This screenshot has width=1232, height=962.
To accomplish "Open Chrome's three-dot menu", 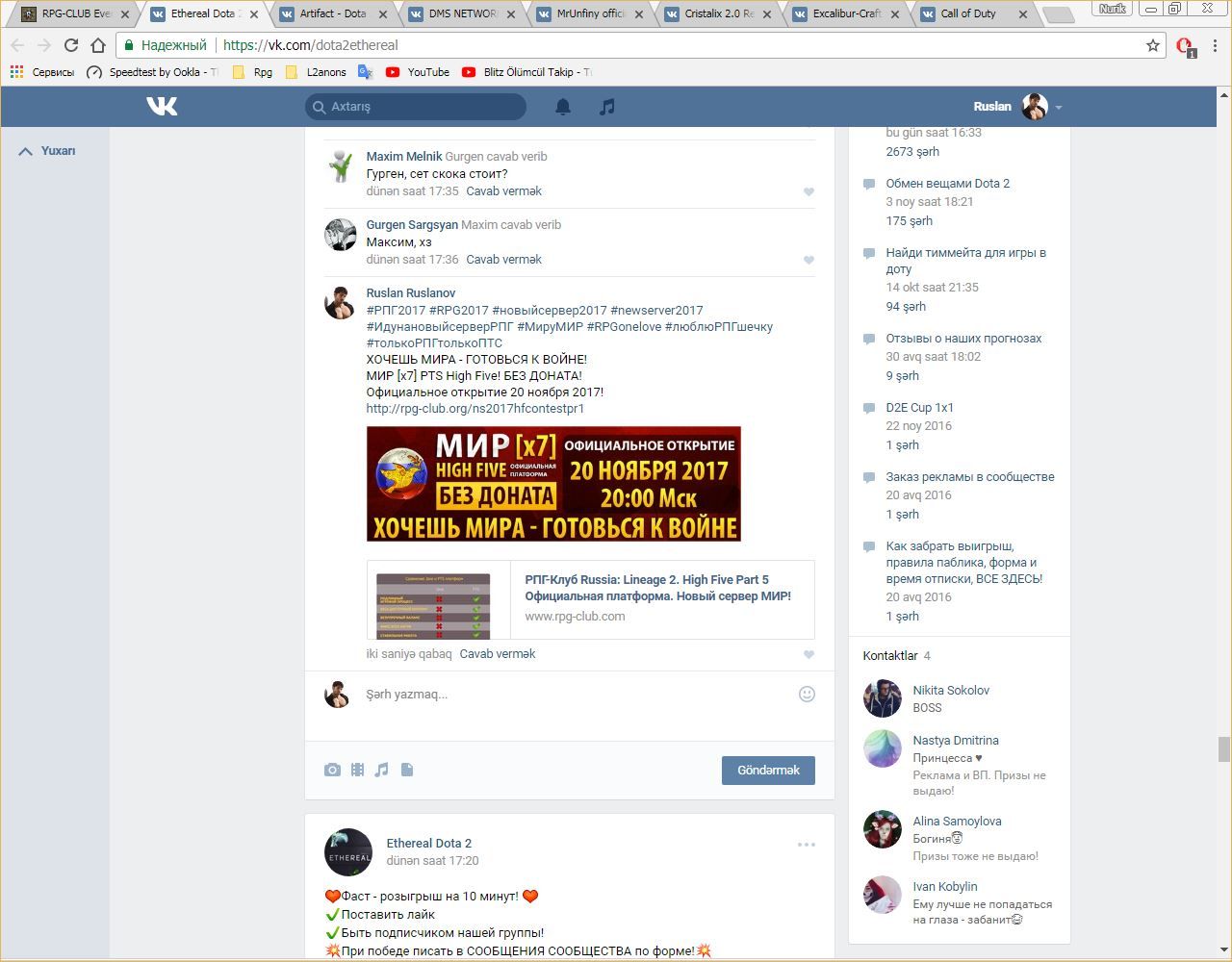I will [x=1216, y=45].
